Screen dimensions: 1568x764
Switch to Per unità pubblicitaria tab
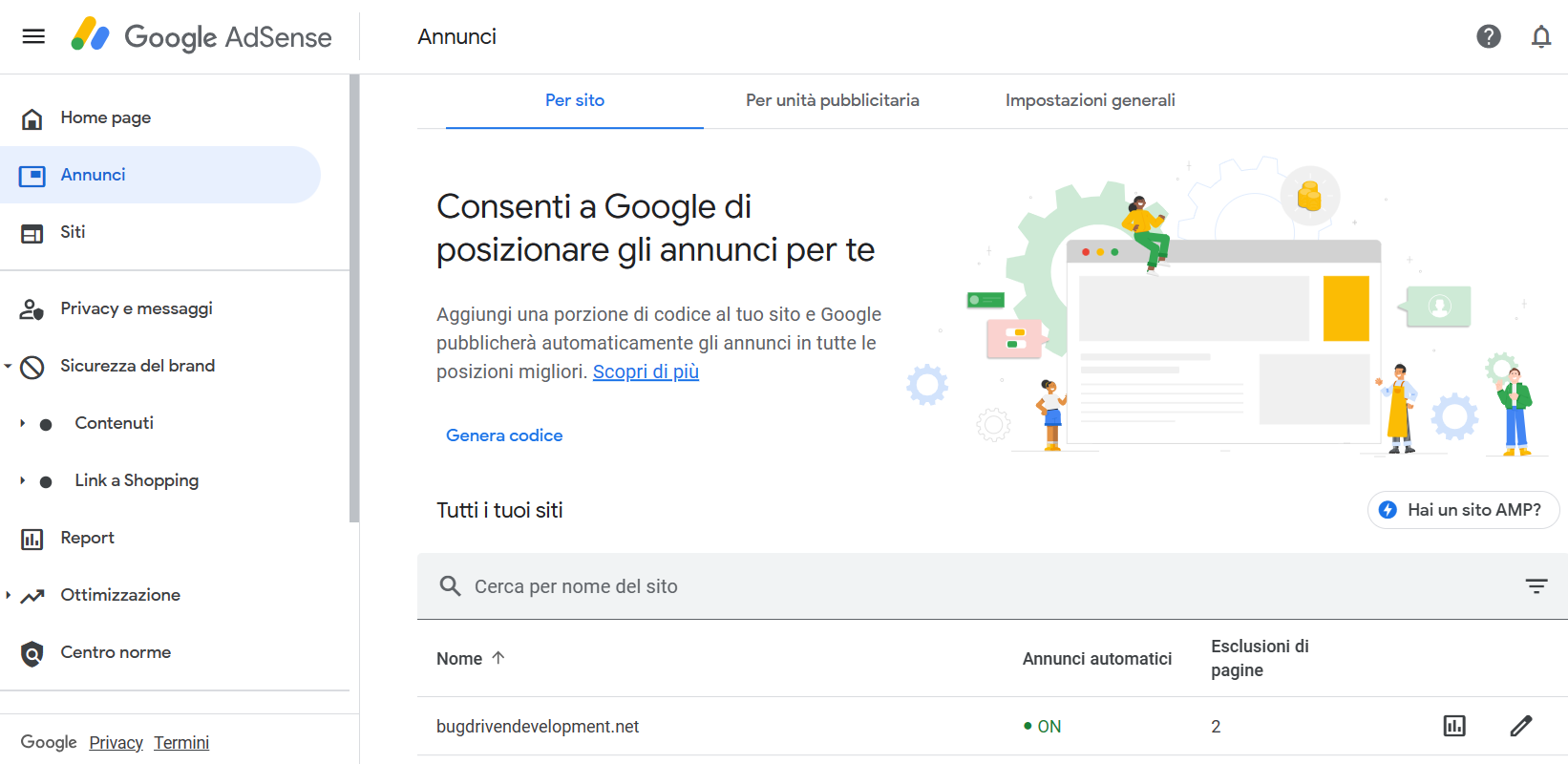[x=833, y=100]
